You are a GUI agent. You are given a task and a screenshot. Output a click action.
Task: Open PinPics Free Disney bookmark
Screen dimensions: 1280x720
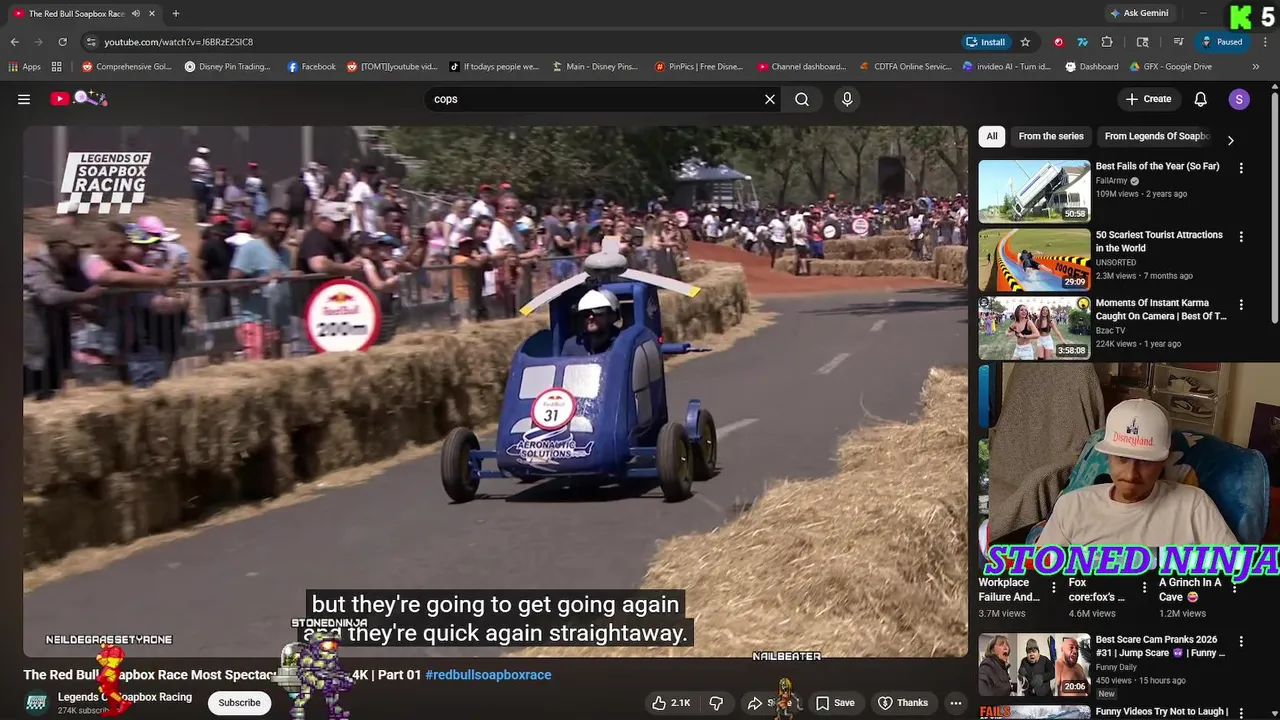[699, 67]
